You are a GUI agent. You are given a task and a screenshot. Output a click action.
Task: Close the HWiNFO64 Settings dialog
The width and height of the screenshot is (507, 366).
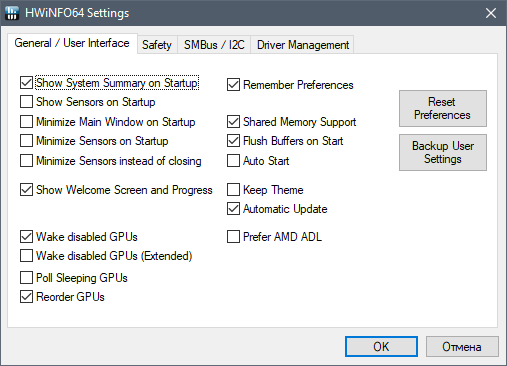click(x=491, y=13)
